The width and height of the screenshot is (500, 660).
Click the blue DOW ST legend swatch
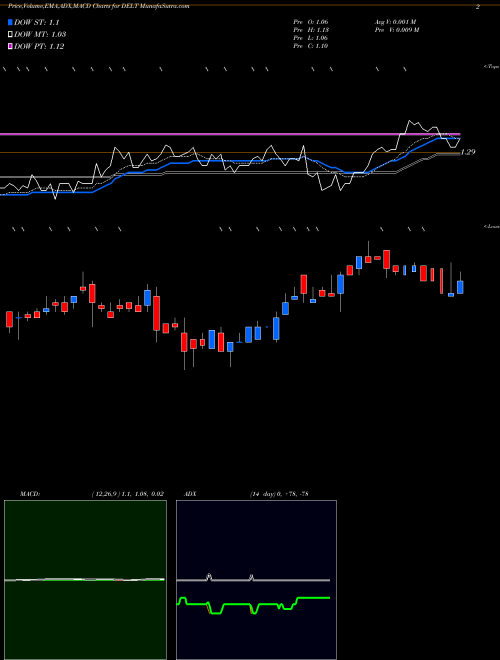[x=10, y=22]
